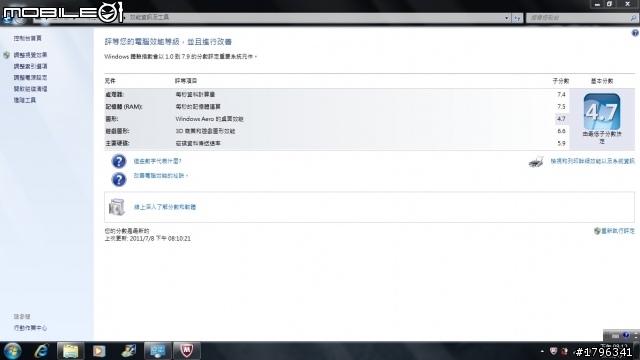
Task: Click the shield icon beside 重新執行評定
Action: (597, 231)
